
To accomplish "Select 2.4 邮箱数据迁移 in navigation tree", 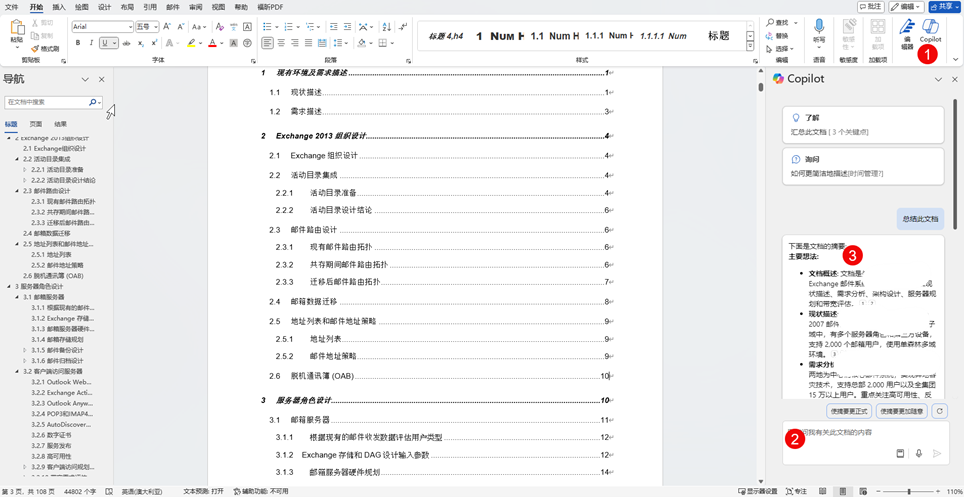I will pyautogui.click(x=47, y=233).
